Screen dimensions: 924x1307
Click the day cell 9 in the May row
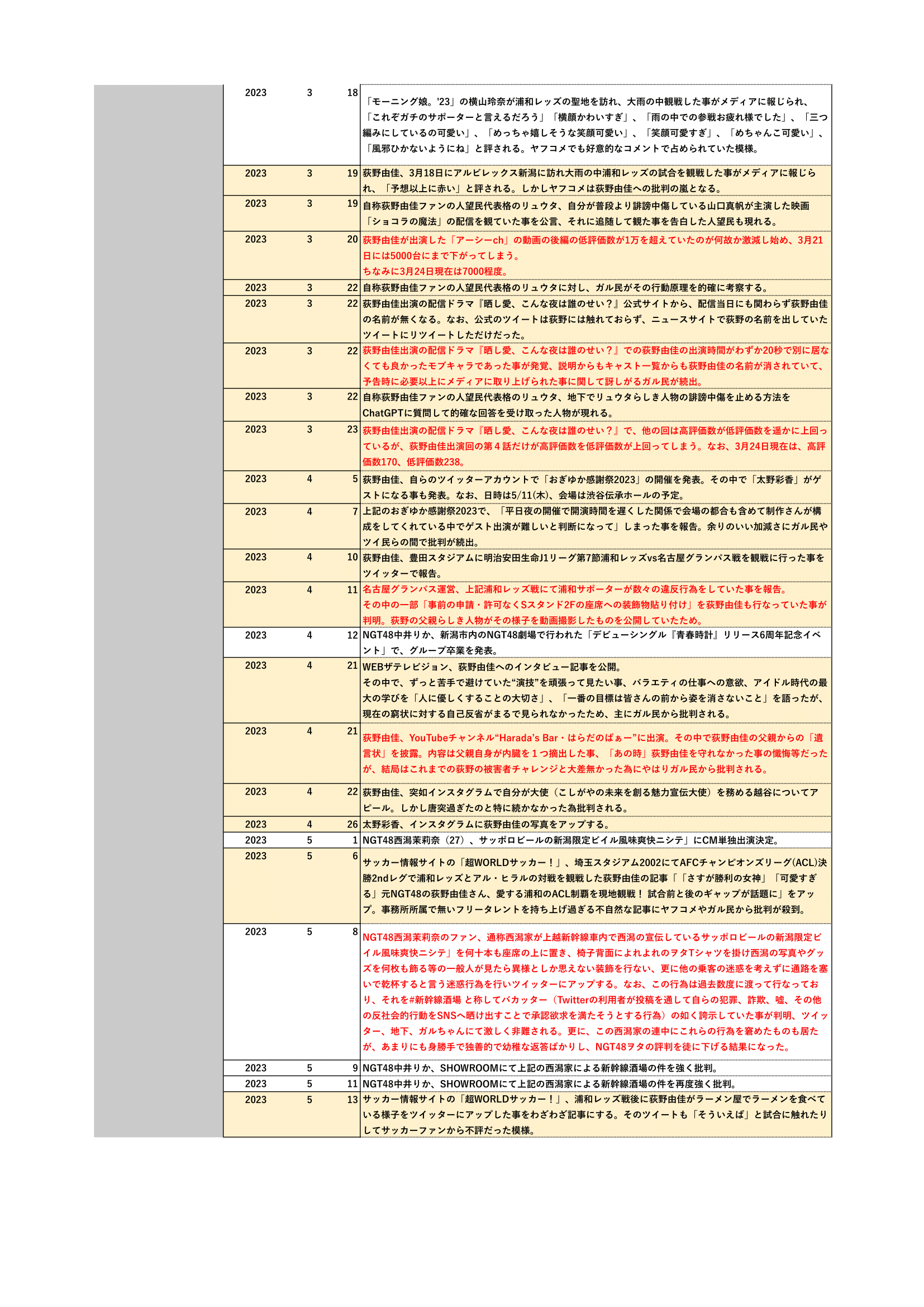click(x=355, y=1068)
